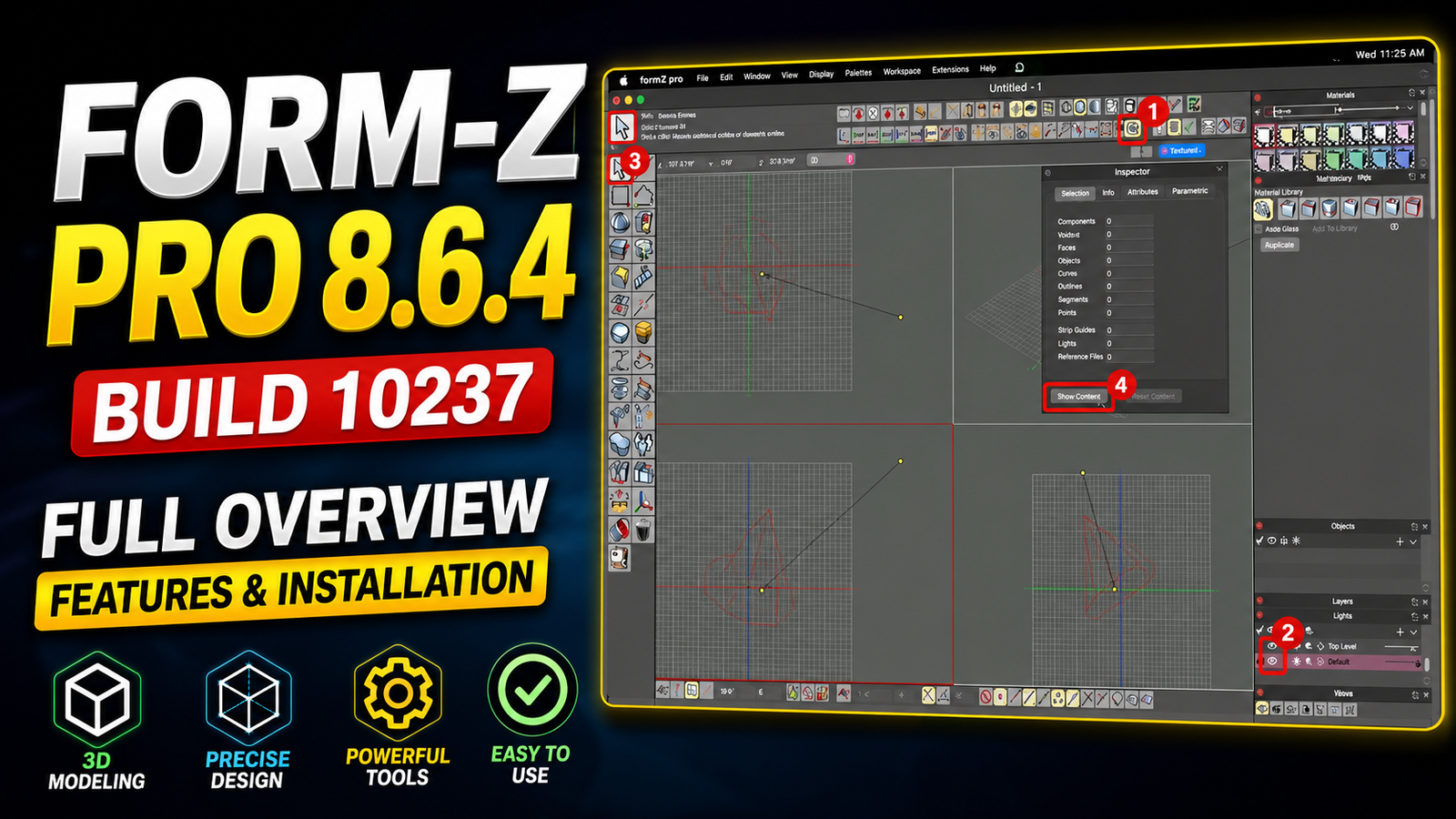The width and height of the screenshot is (1456, 819).
Task: Add a new object with the Objects plus icon
Action: tap(1400, 541)
